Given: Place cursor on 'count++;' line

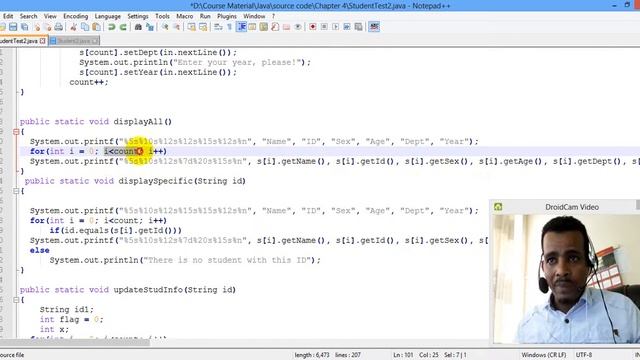Looking at the screenshot, I should (89, 82).
